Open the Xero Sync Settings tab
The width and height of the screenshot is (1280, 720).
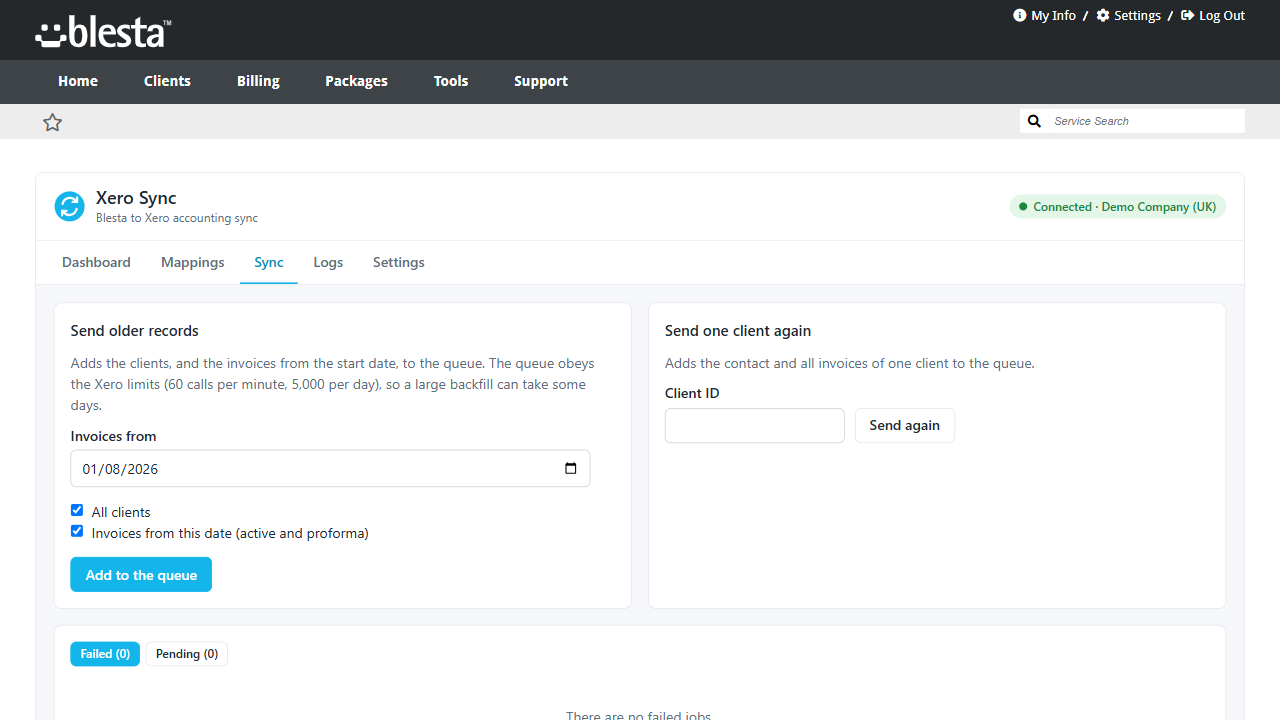click(399, 262)
